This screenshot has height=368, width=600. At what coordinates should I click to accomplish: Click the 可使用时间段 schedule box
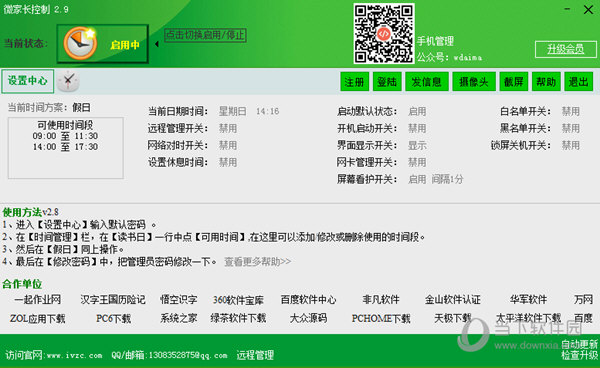(x=65, y=148)
